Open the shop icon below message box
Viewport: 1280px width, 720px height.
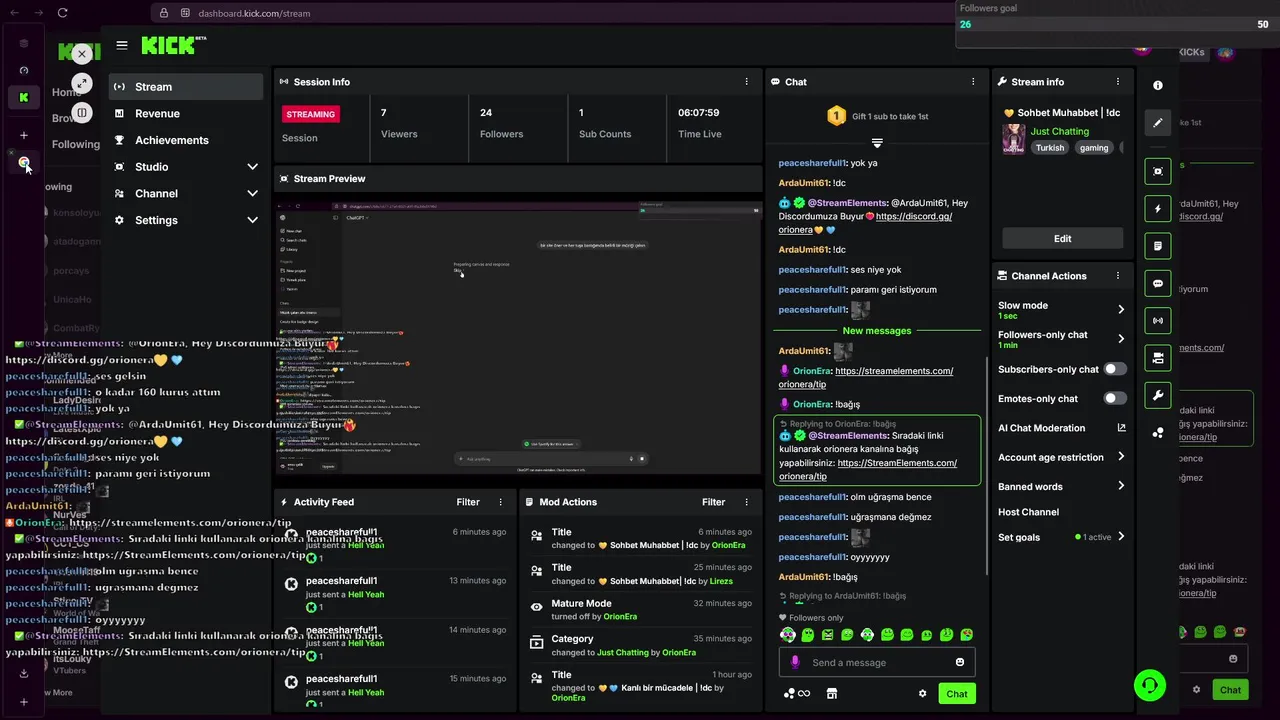coord(831,693)
